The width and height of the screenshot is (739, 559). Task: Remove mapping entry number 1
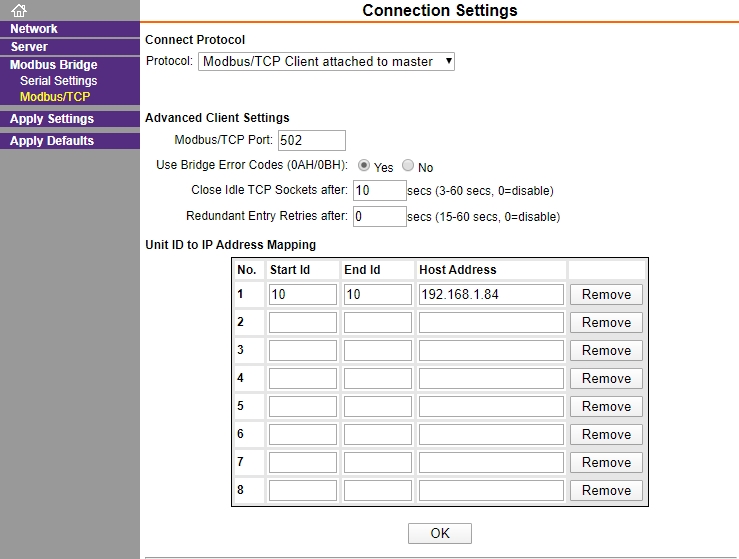click(606, 295)
